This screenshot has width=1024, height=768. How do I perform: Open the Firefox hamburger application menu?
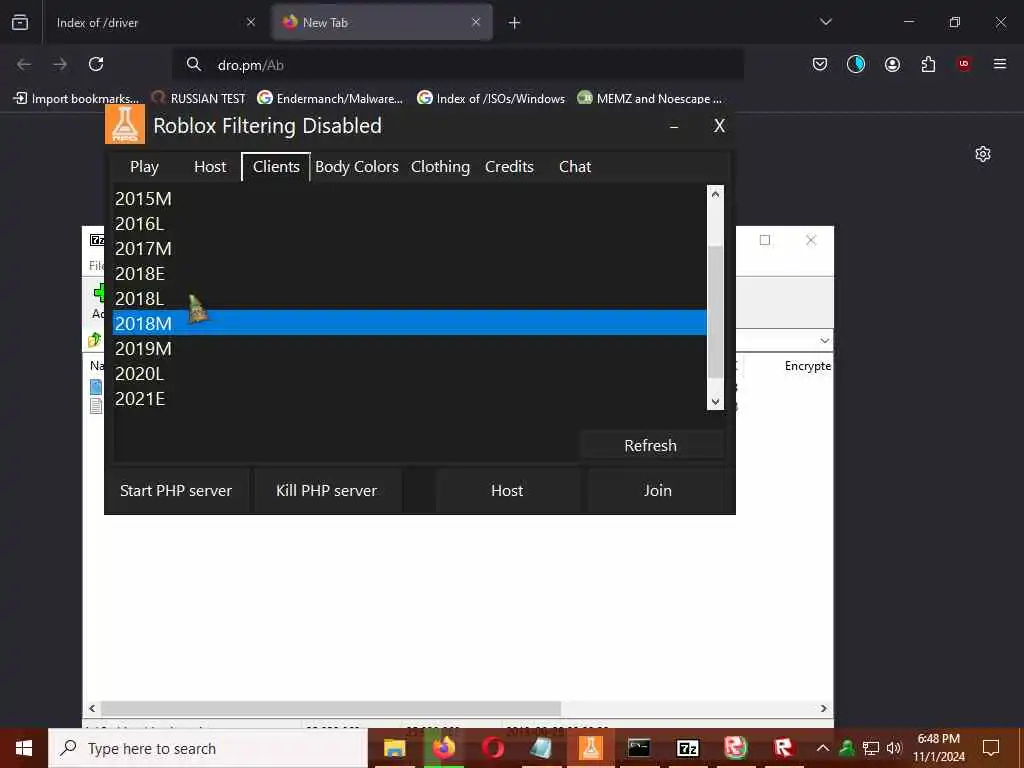(1000, 64)
